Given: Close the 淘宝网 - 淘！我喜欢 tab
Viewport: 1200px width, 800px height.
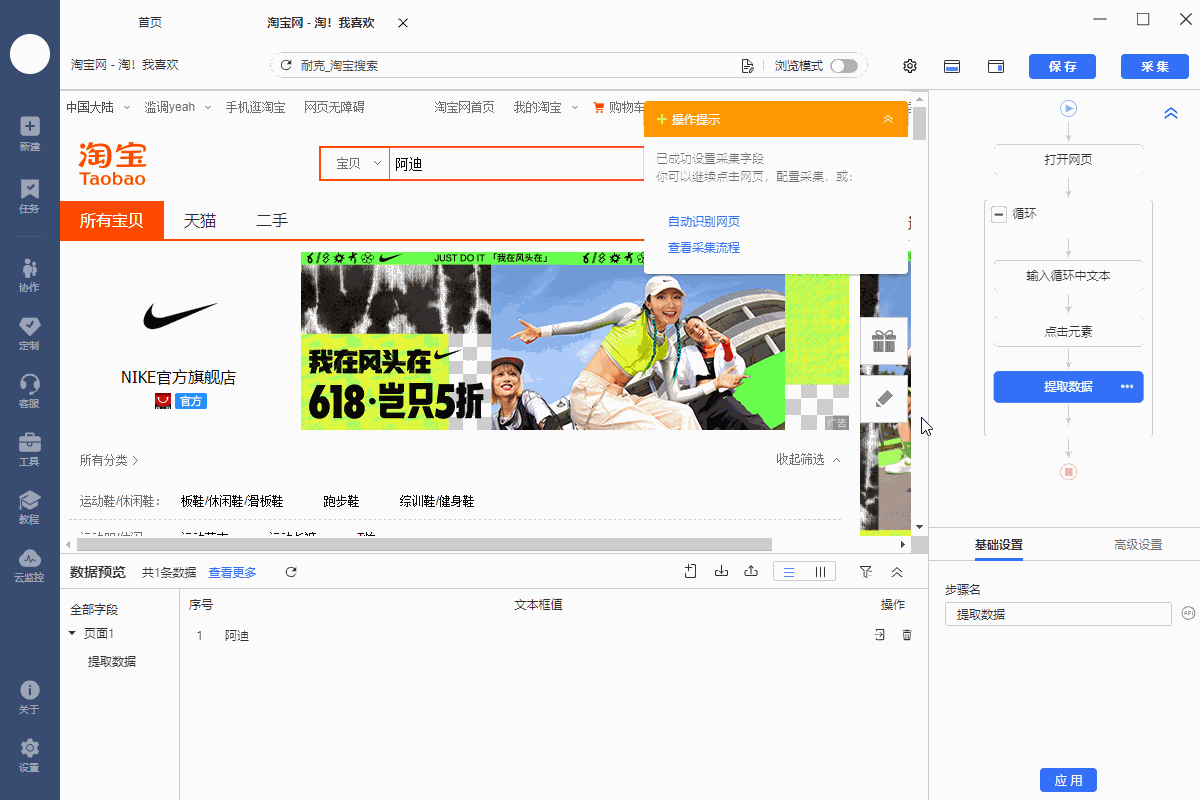Looking at the screenshot, I should pos(402,22).
